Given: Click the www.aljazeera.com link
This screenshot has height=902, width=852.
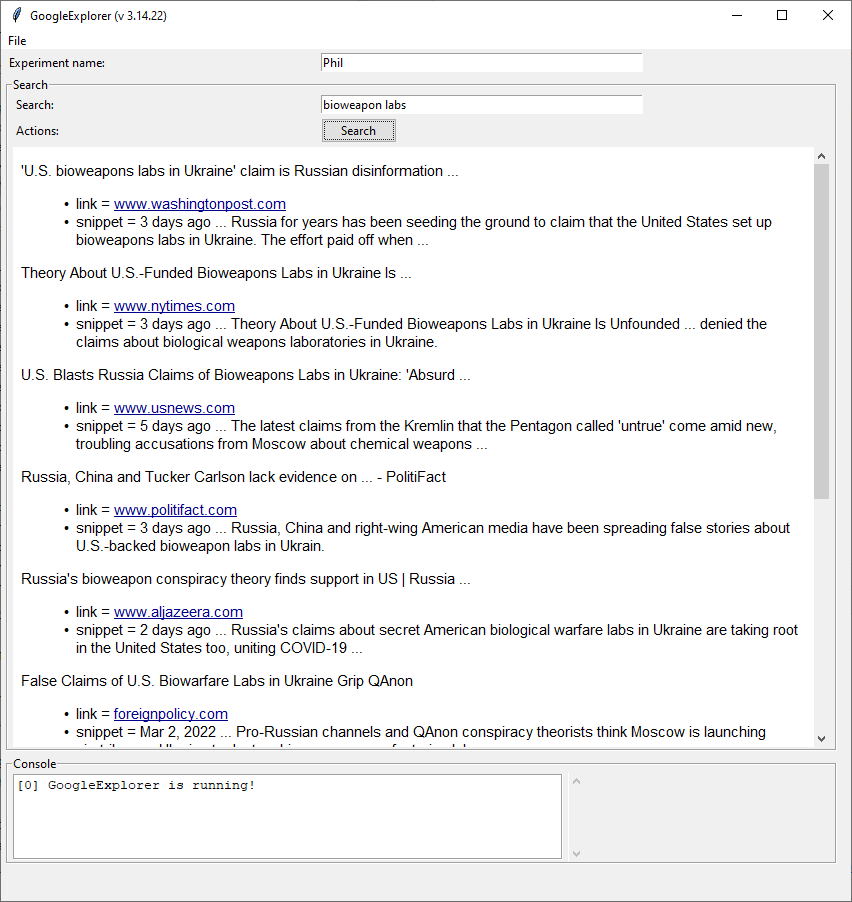Looking at the screenshot, I should tap(178, 612).
